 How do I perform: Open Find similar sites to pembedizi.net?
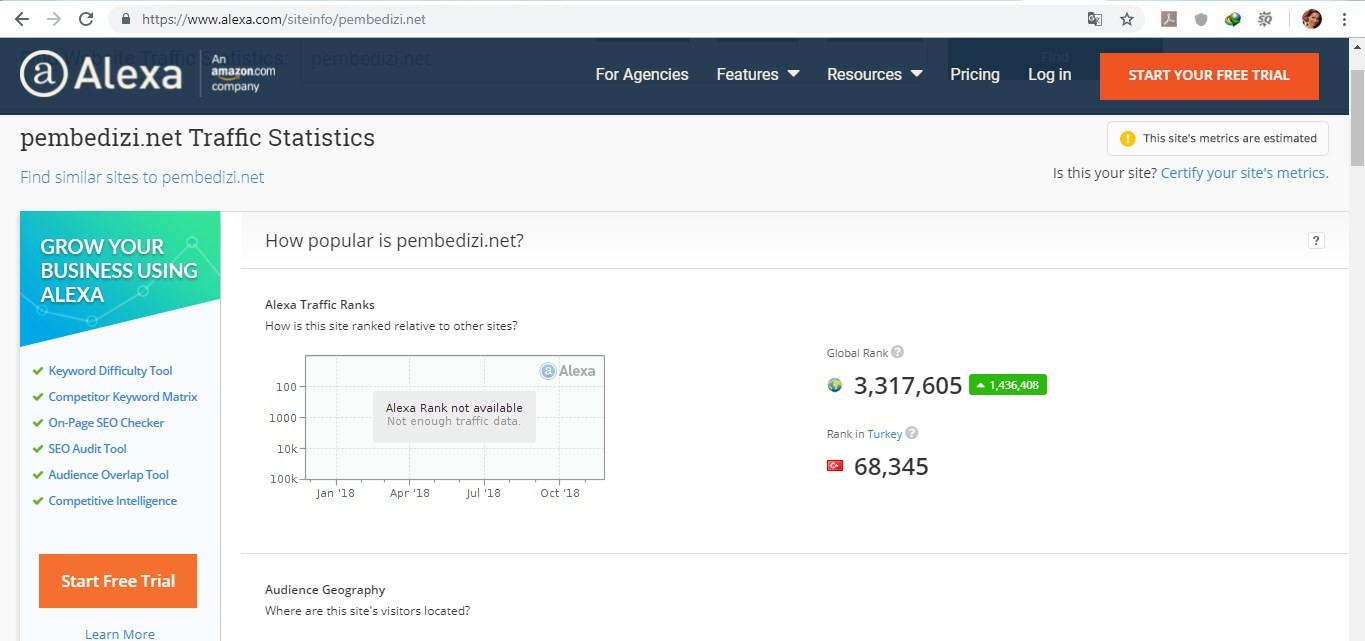pos(142,177)
